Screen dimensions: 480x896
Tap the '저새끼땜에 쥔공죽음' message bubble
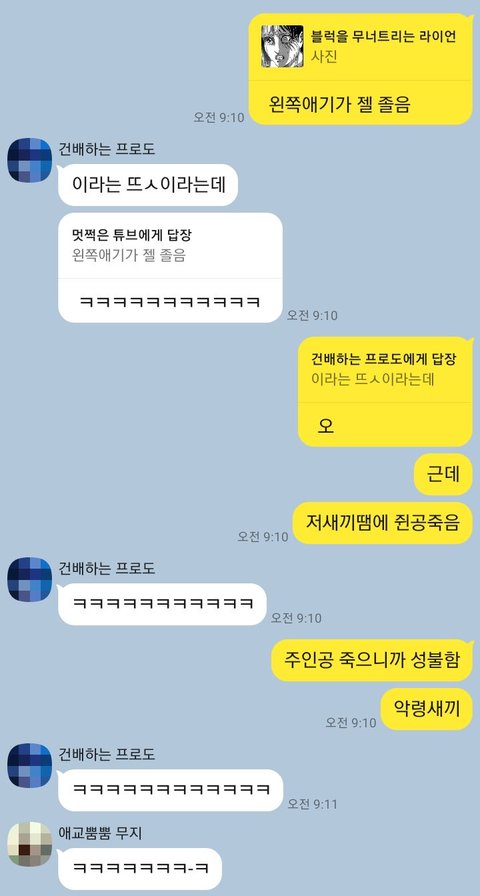pos(383,523)
